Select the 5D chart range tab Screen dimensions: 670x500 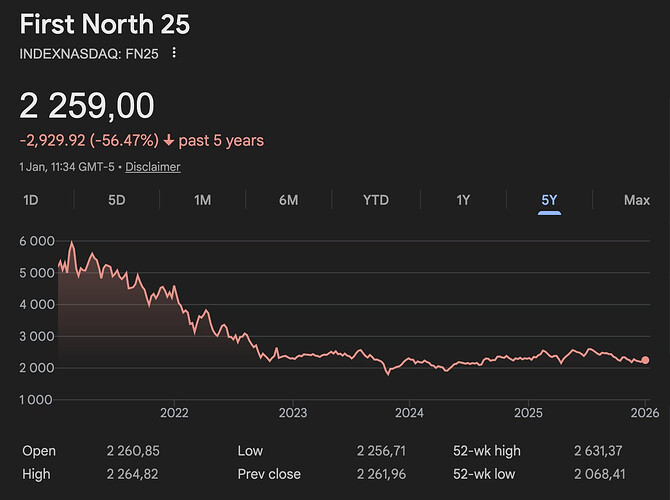117,200
